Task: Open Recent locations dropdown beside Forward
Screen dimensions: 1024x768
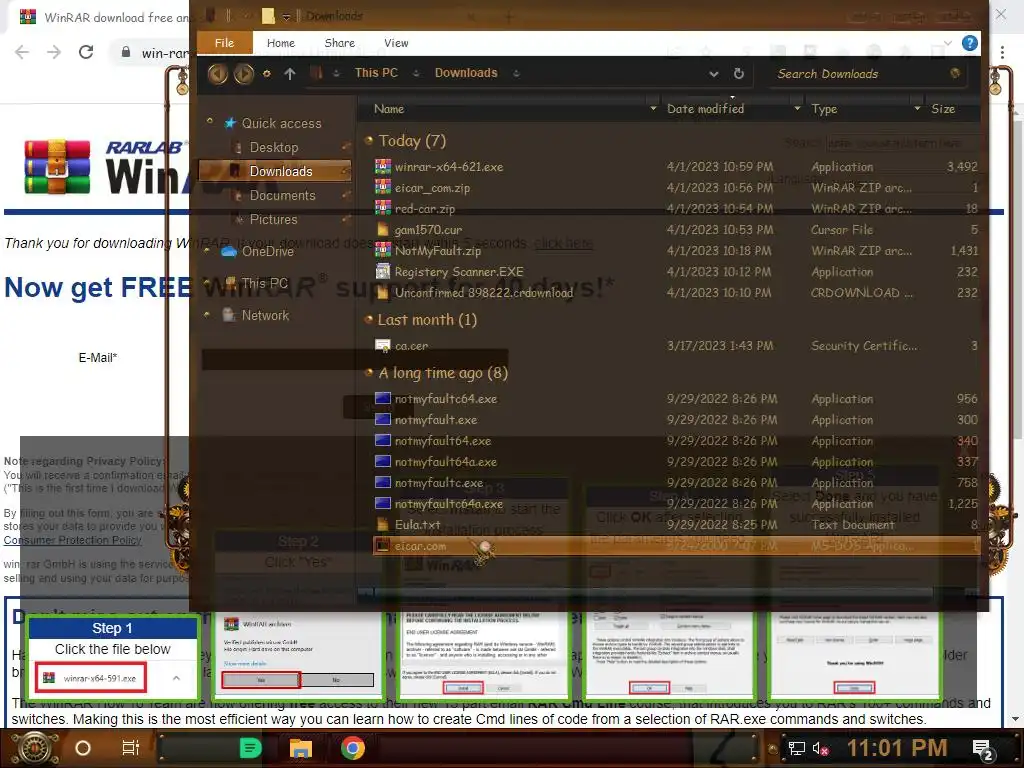Action: 266,74
